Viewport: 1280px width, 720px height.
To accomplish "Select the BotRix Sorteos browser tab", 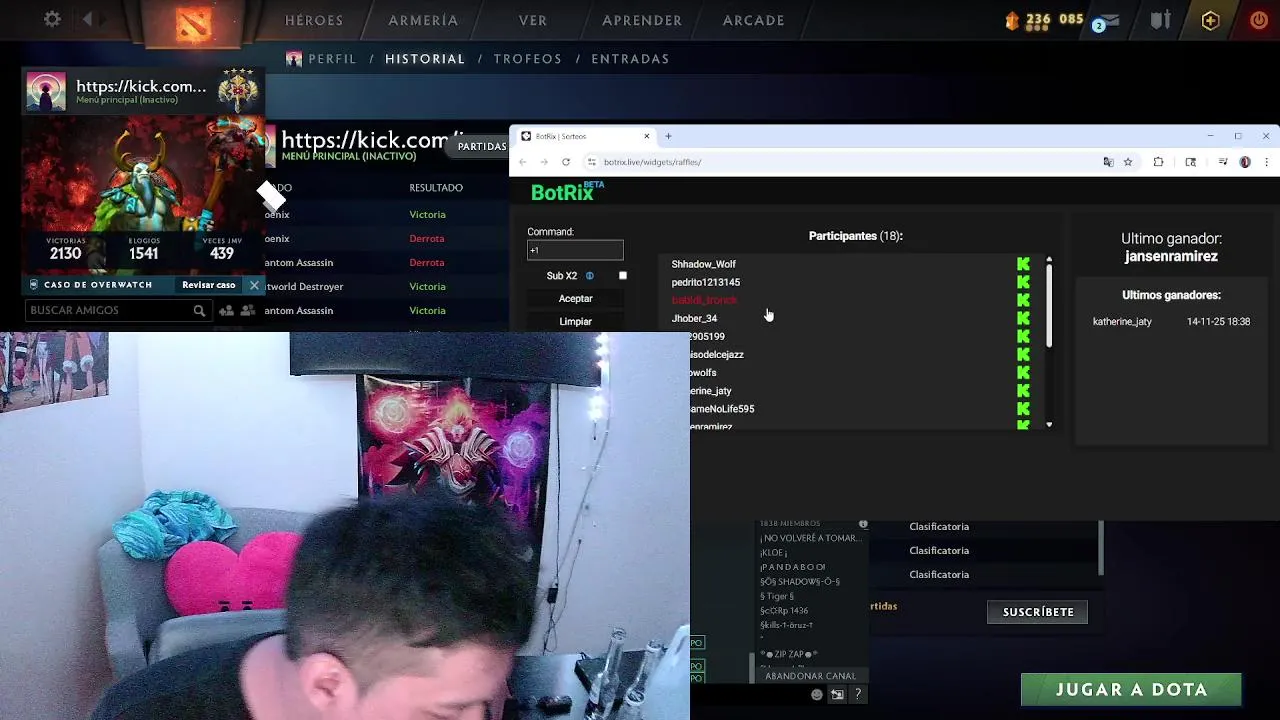I will pyautogui.click(x=585, y=136).
